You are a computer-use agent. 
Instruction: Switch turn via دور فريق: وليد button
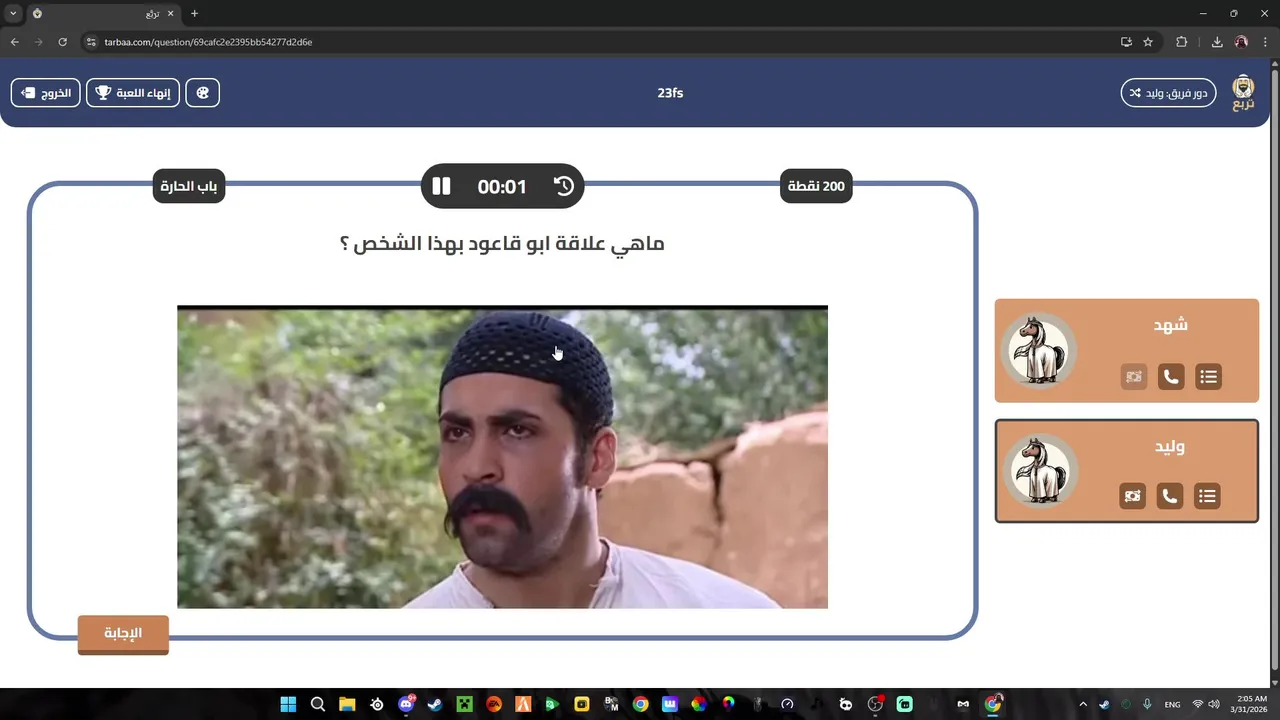[x=1168, y=93]
